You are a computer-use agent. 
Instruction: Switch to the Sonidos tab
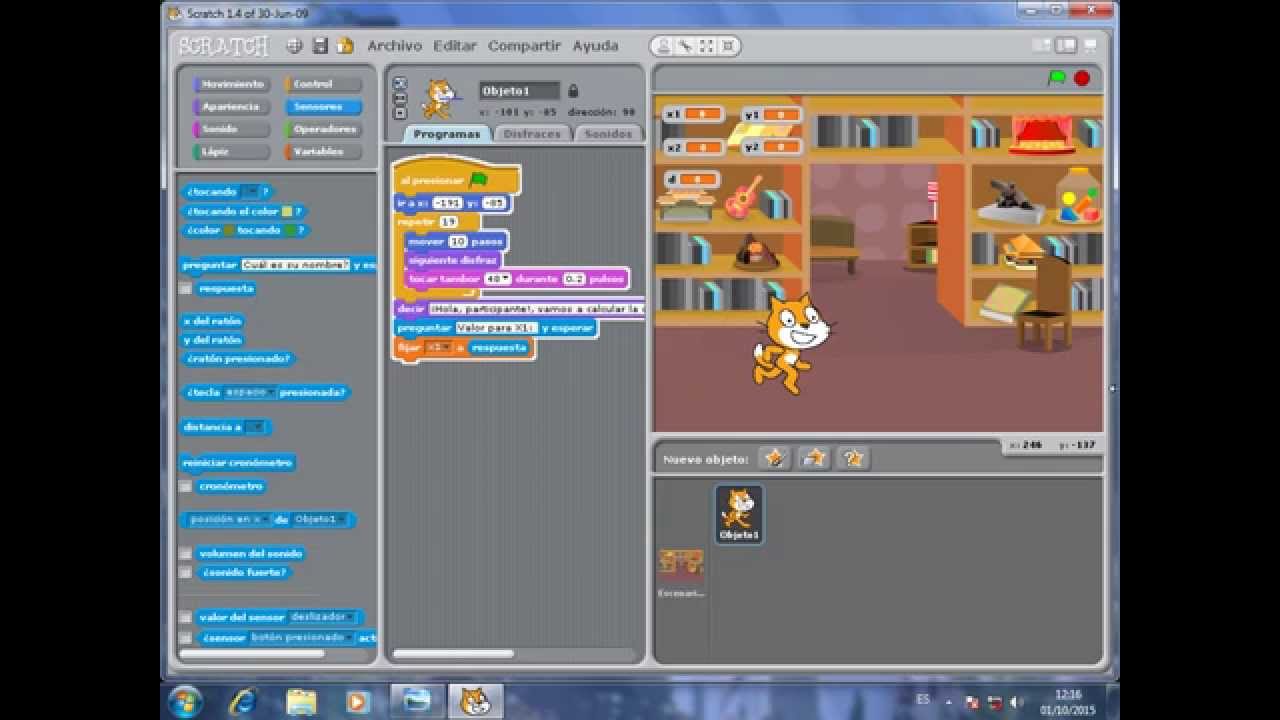608,133
